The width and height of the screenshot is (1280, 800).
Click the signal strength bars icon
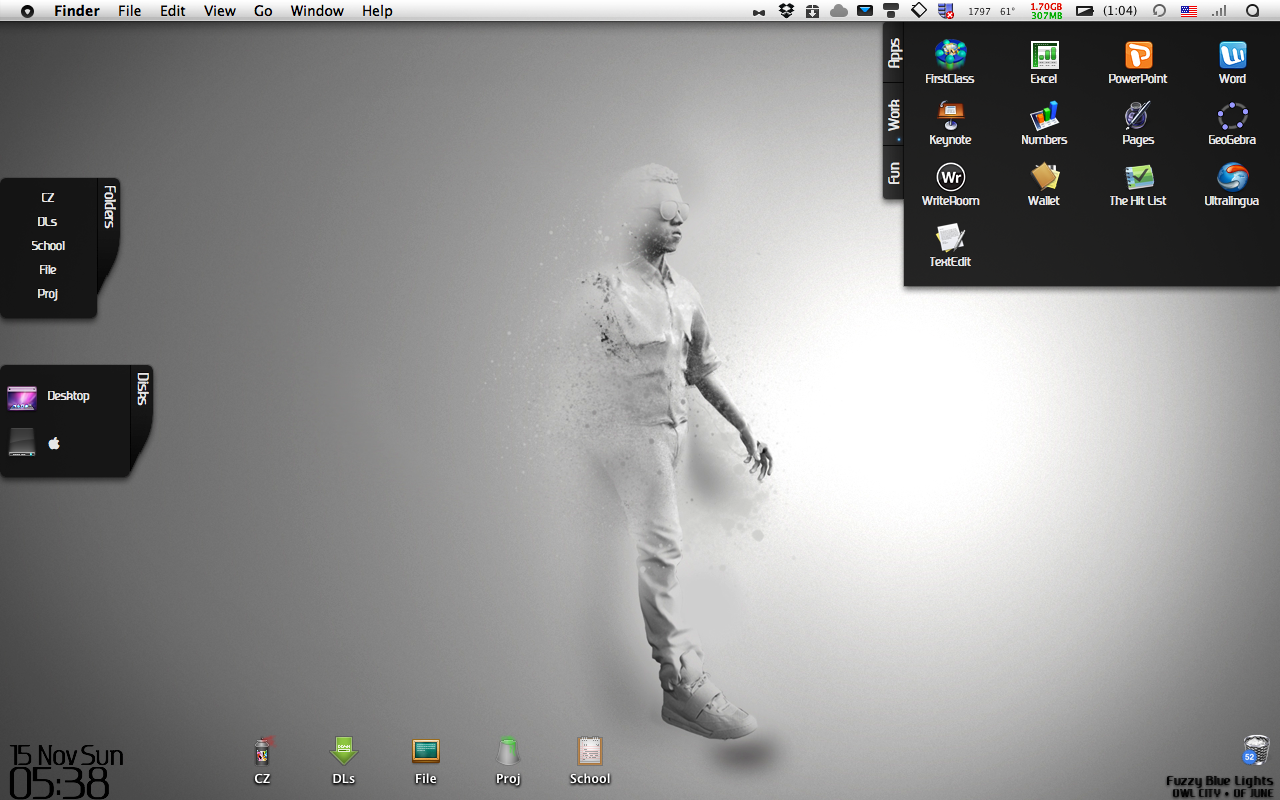tap(1219, 11)
